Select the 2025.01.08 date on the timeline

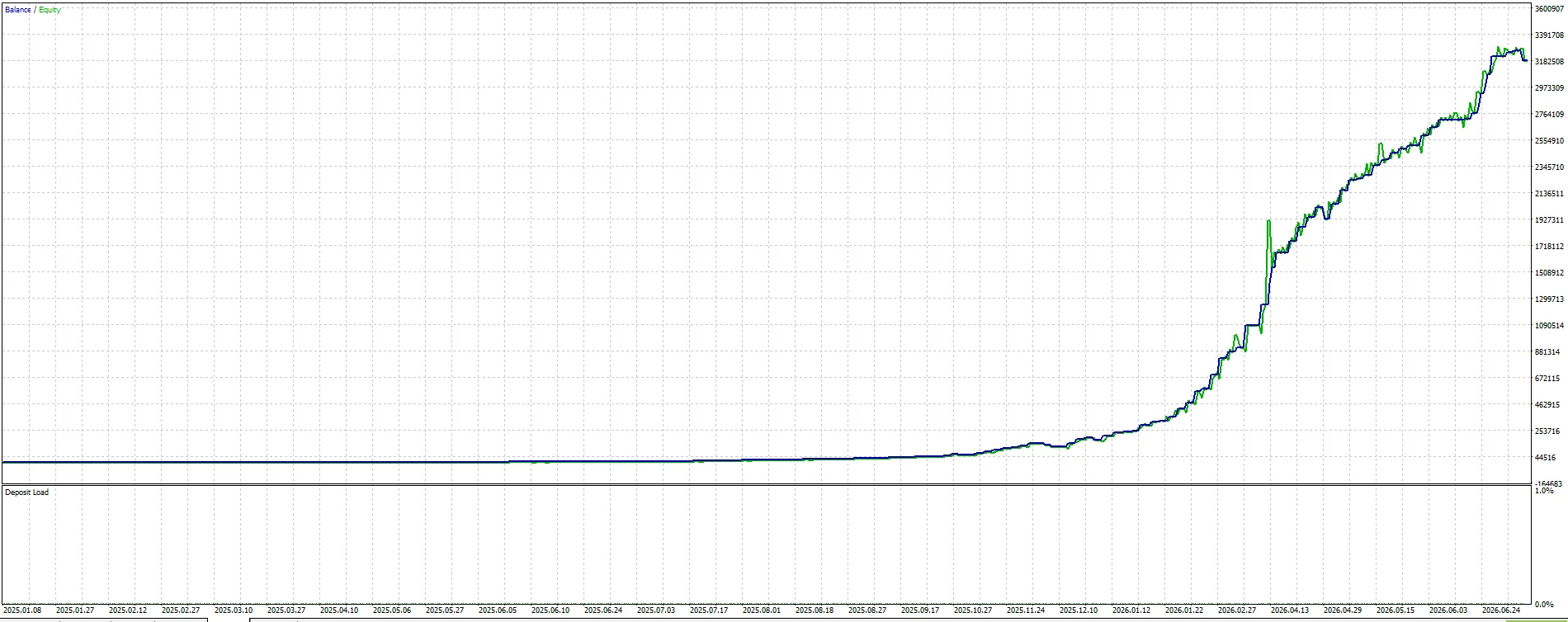22,610
